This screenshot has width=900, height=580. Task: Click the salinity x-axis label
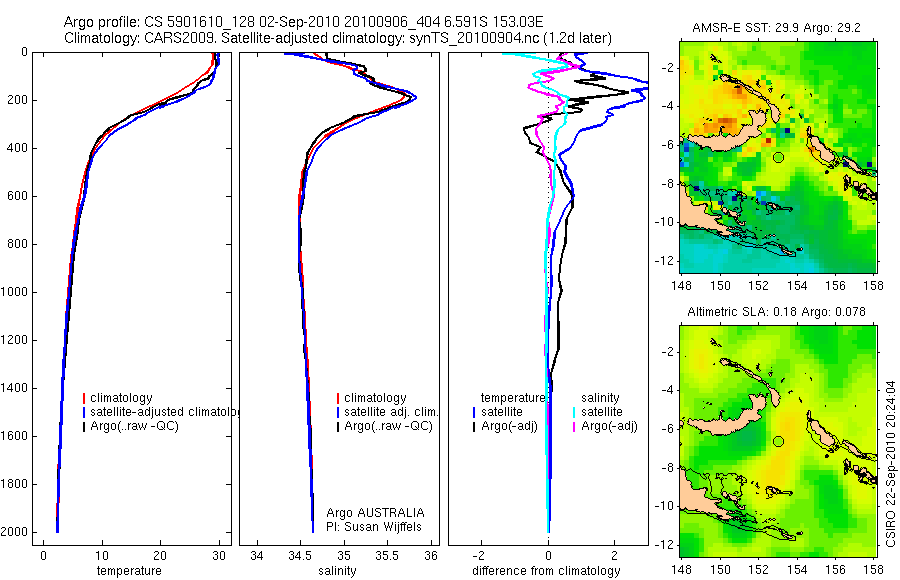[337, 571]
